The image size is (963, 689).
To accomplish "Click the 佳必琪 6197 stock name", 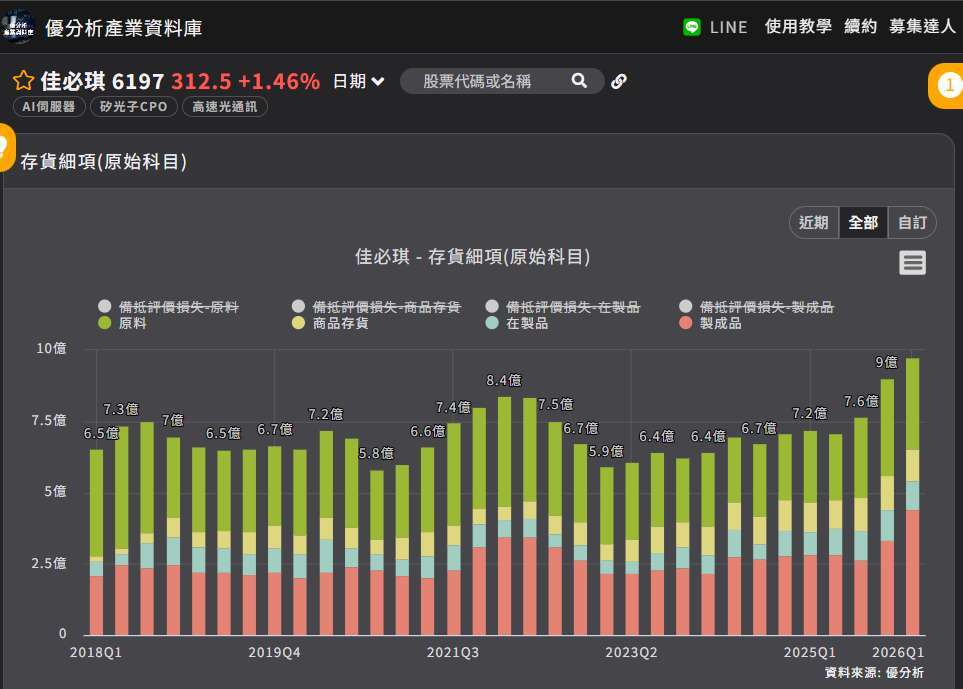I will click(x=102, y=81).
